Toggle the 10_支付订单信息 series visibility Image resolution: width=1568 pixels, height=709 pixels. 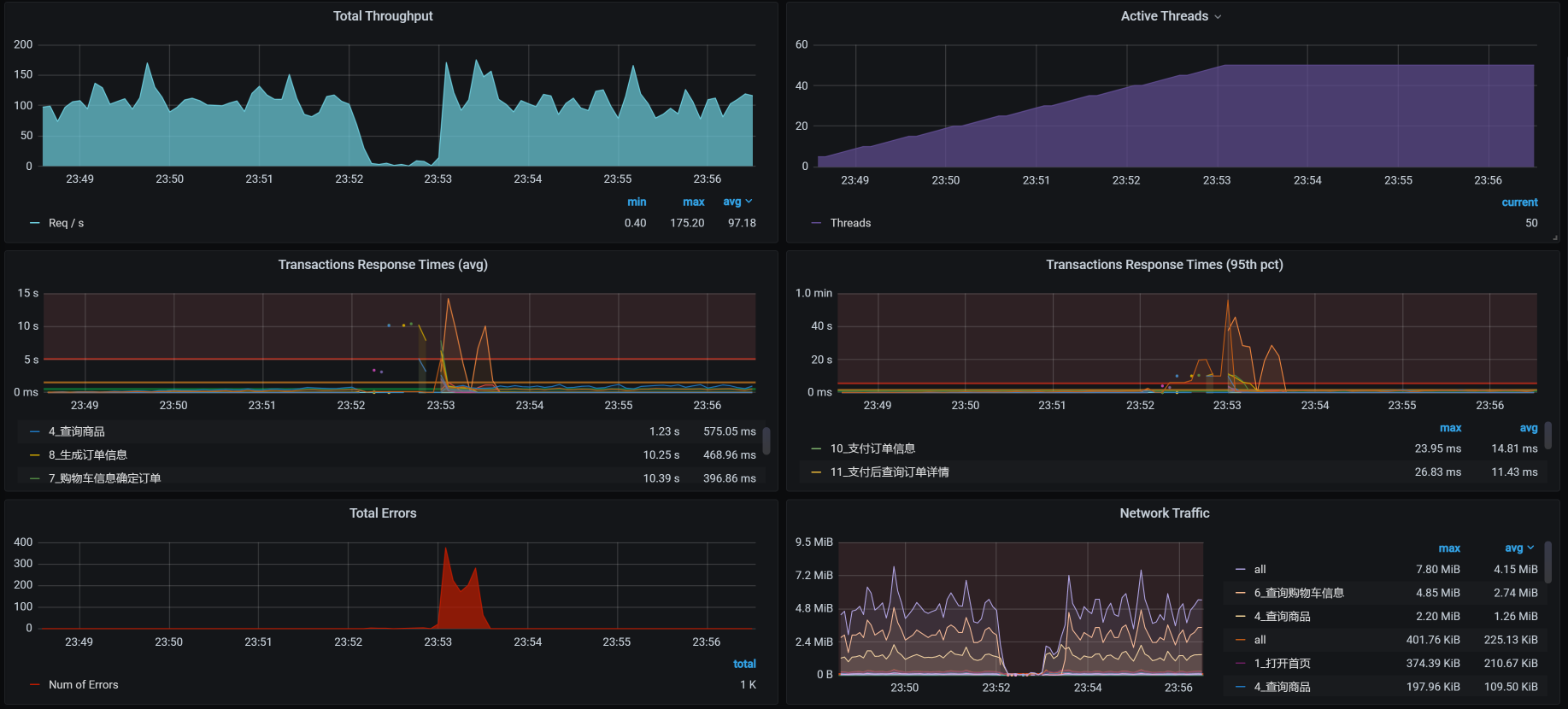(872, 448)
